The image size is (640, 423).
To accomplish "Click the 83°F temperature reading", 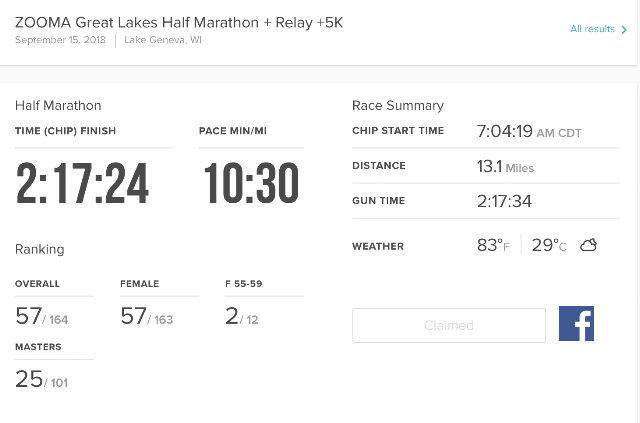I will coord(493,245).
